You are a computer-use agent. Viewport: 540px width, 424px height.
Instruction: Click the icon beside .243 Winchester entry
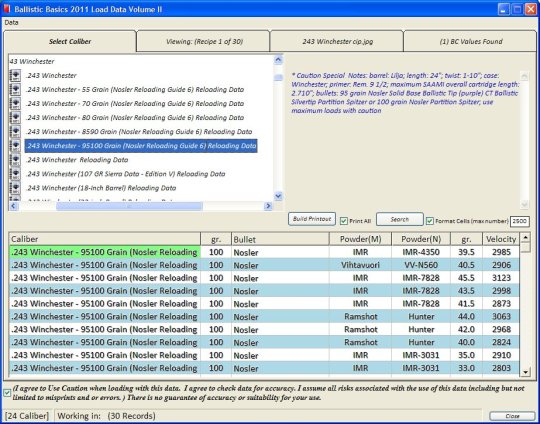pyautogui.click(x=15, y=75)
